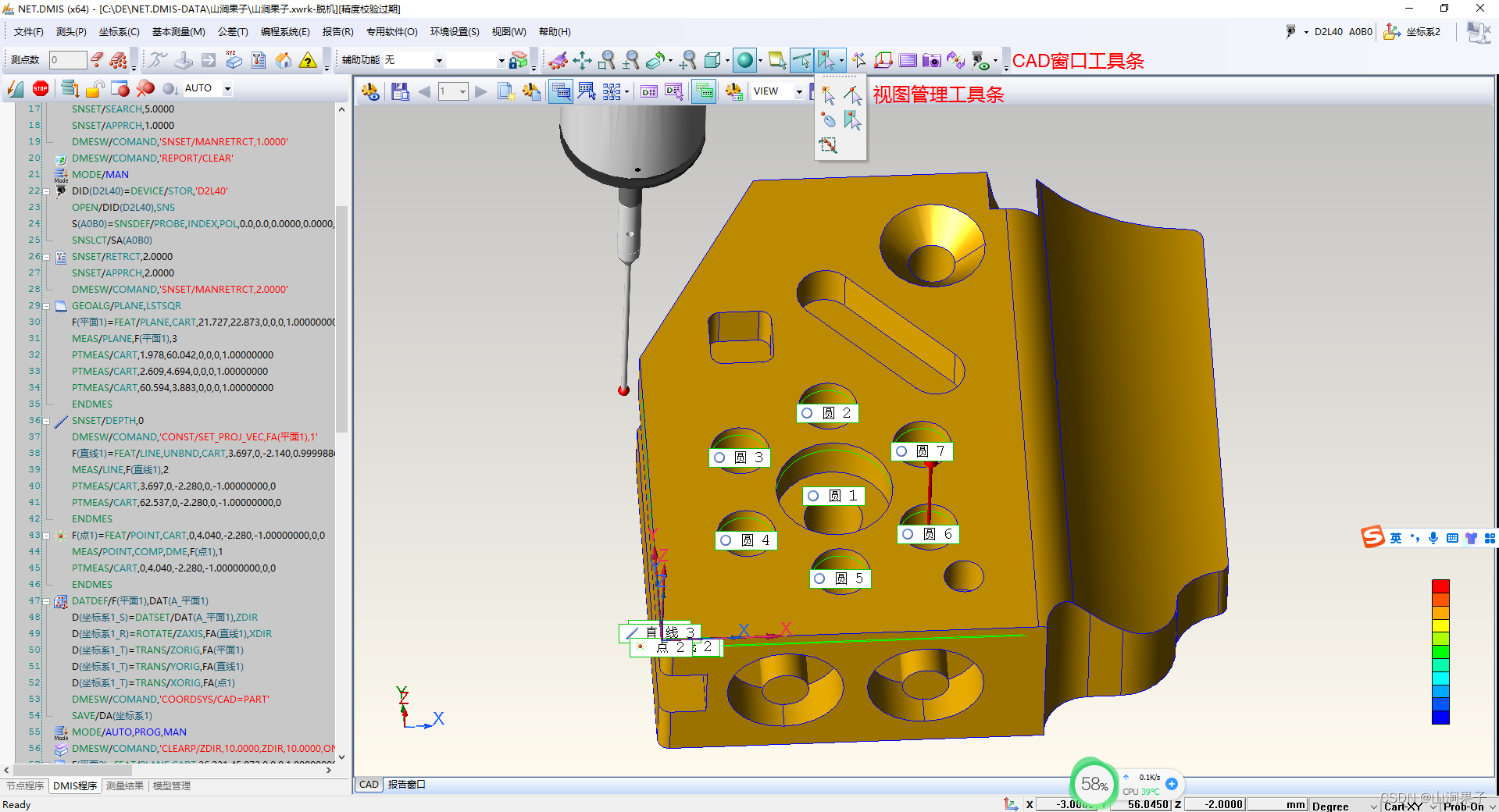Image resolution: width=1499 pixels, height=812 pixels.
Task: Click the crossed-out red spheres icon
Action: pos(145,89)
